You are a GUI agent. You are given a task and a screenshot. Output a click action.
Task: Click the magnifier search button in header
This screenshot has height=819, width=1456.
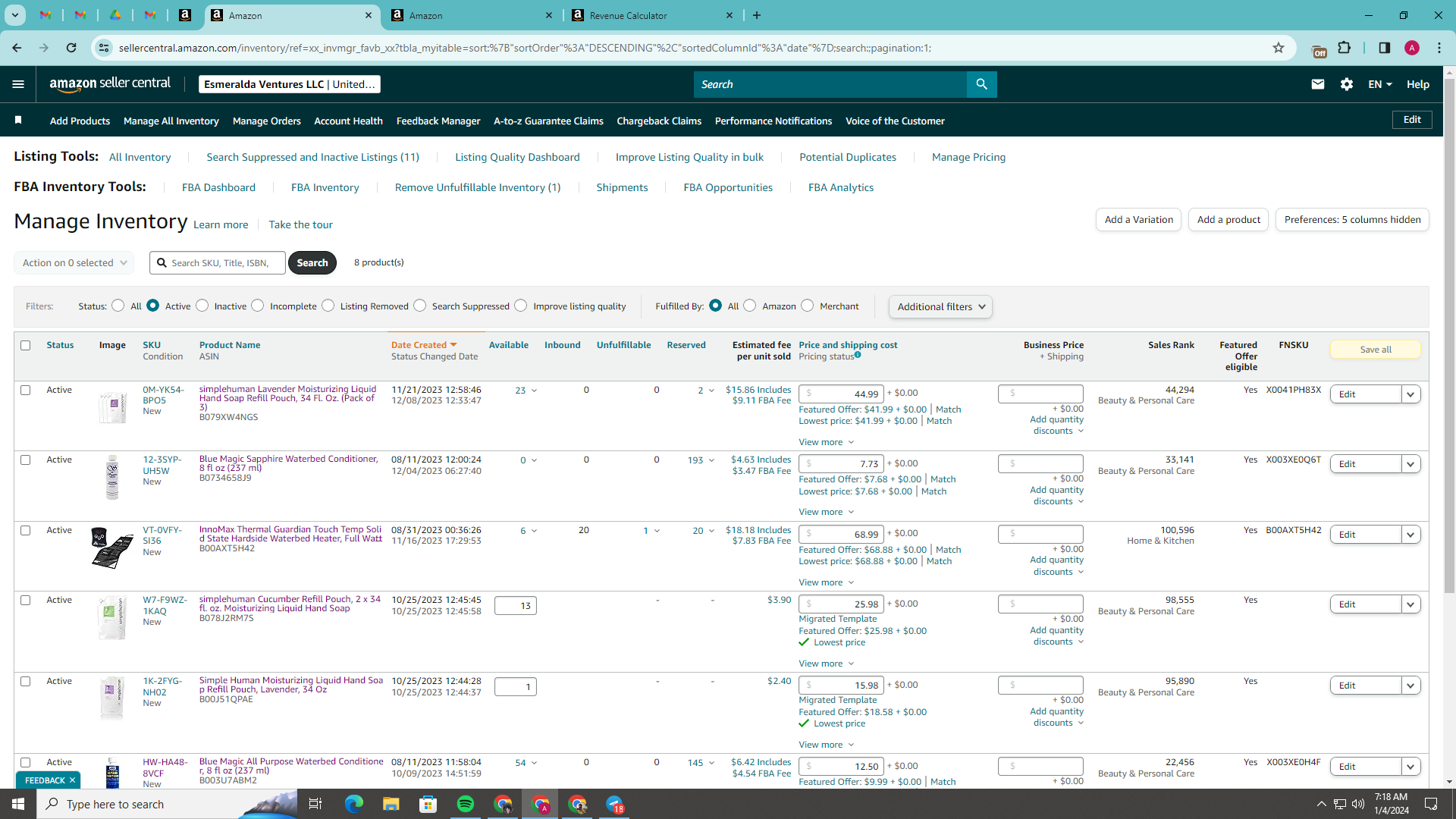click(x=981, y=84)
